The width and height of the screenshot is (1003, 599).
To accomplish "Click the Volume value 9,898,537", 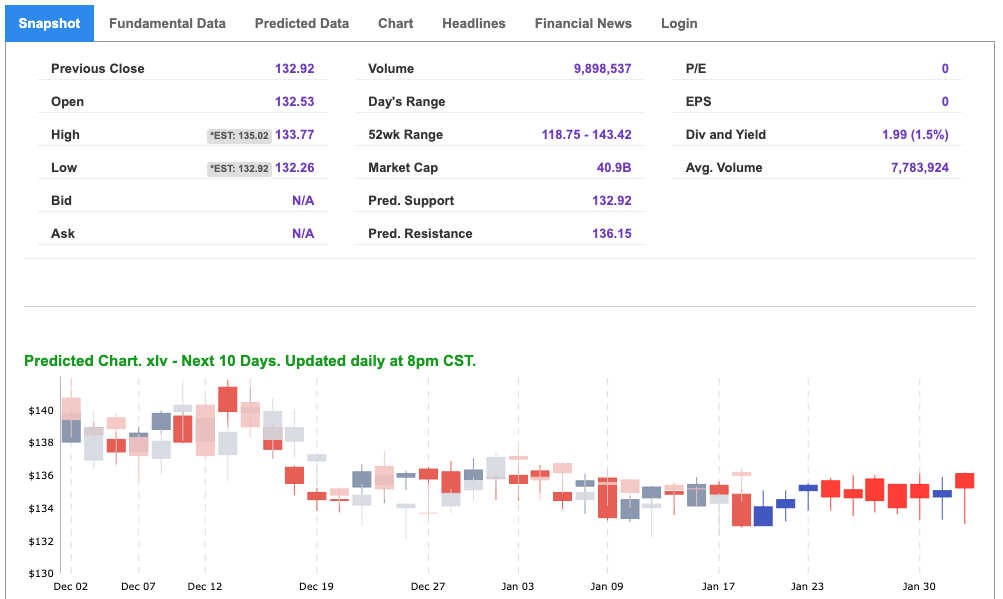I will [602, 68].
